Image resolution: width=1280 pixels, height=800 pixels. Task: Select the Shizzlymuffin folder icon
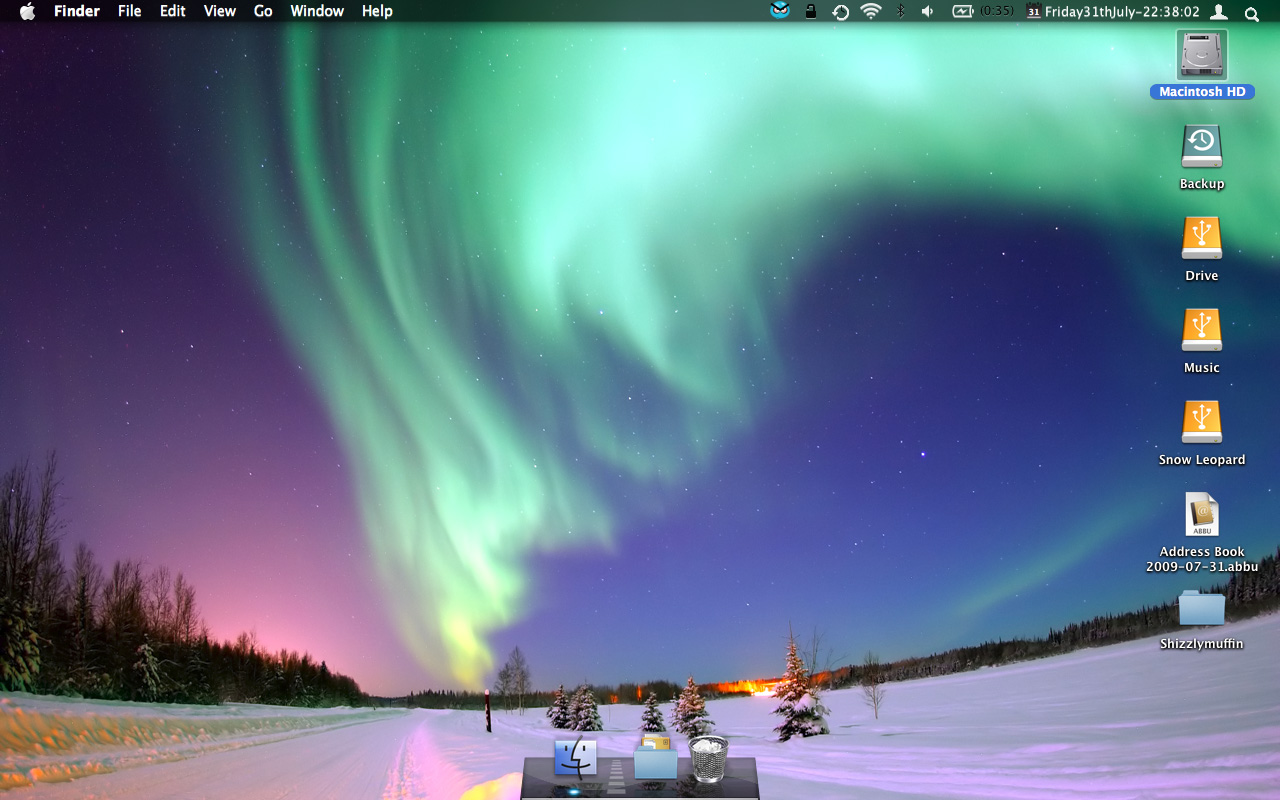[1202, 608]
